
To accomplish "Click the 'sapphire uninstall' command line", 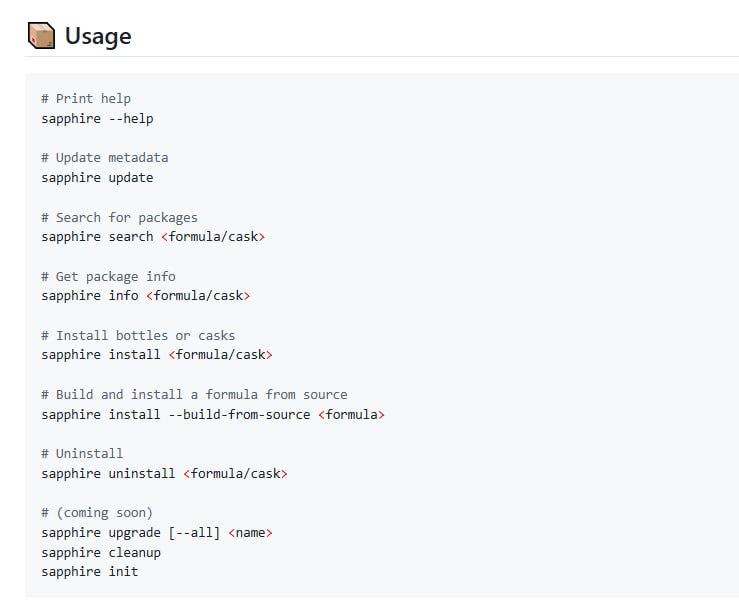I will (x=164, y=473).
